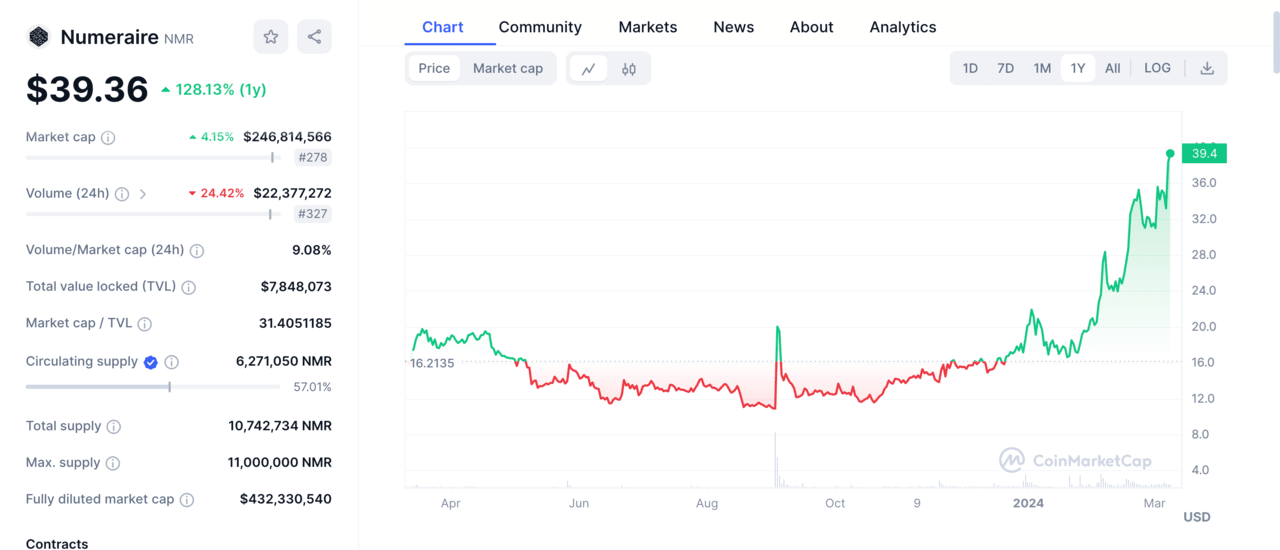
Task: Open Market cap info tooltip icon
Action: pos(108,138)
